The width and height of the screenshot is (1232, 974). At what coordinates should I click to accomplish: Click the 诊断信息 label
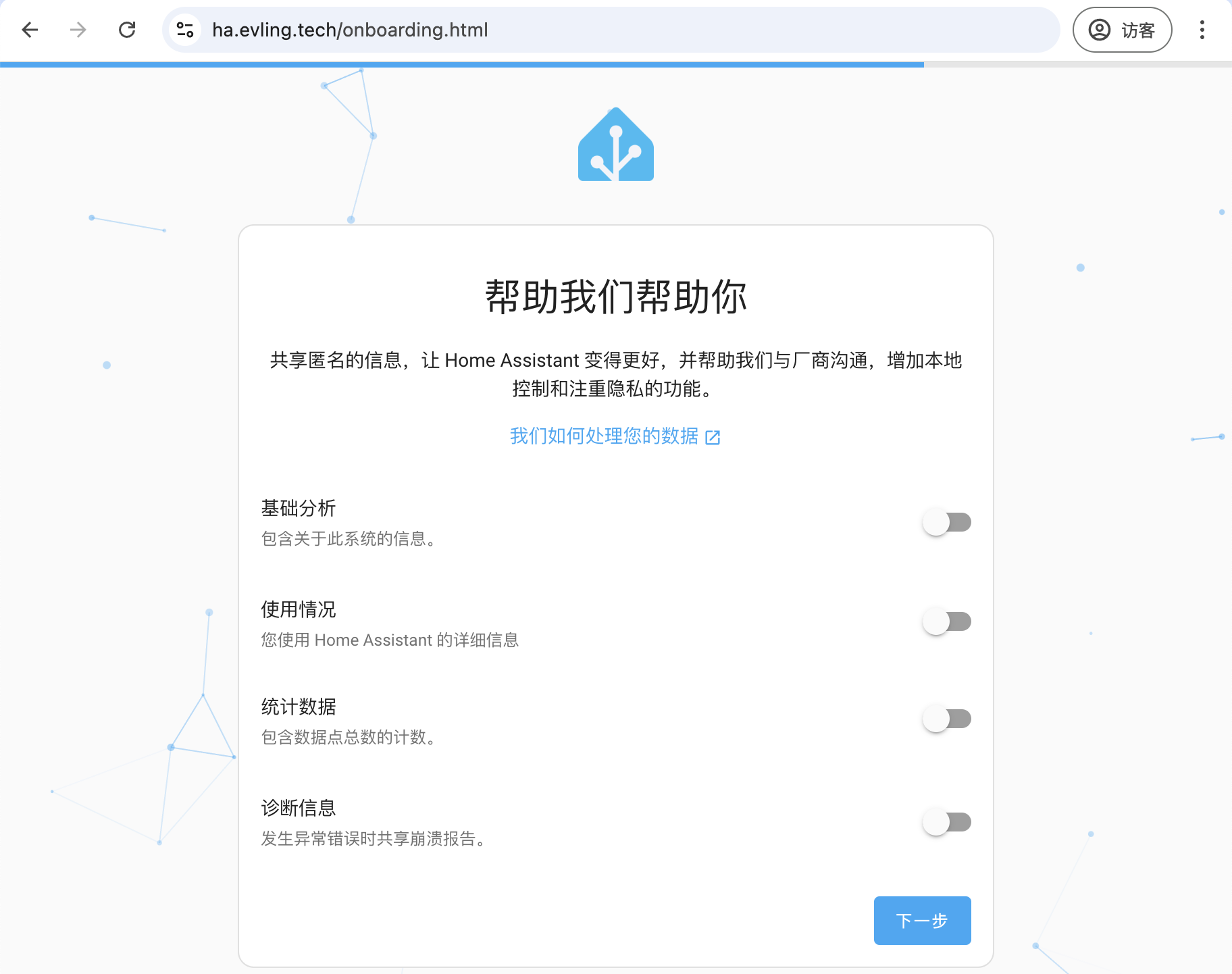[299, 809]
